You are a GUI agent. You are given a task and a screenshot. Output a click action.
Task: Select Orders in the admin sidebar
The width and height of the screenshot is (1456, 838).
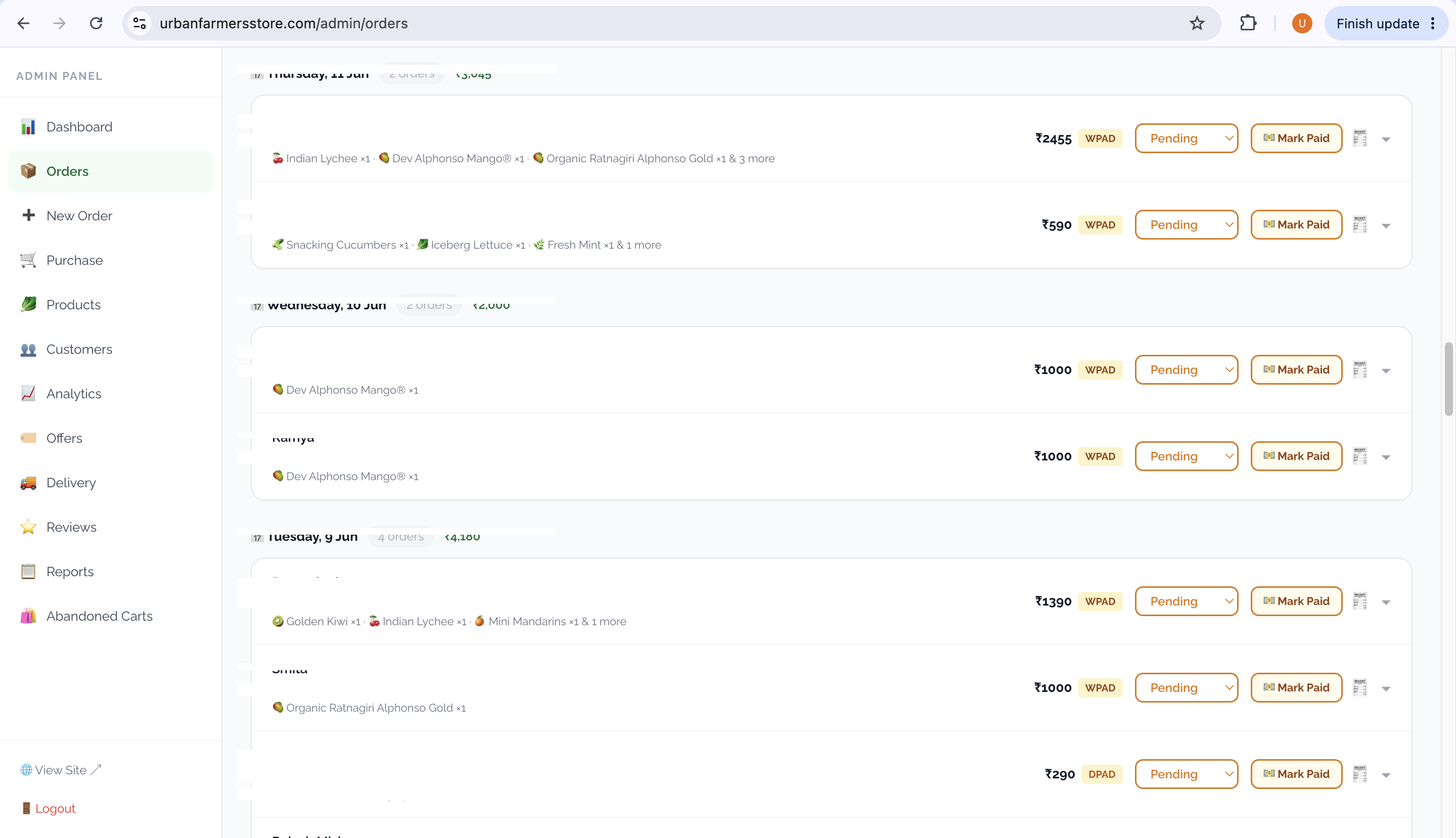[111, 171]
